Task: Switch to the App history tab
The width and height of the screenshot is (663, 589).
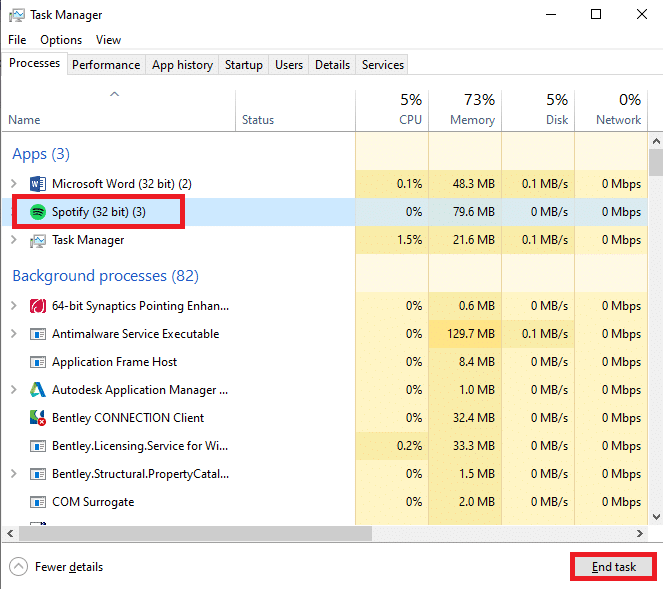Action: coord(182,65)
